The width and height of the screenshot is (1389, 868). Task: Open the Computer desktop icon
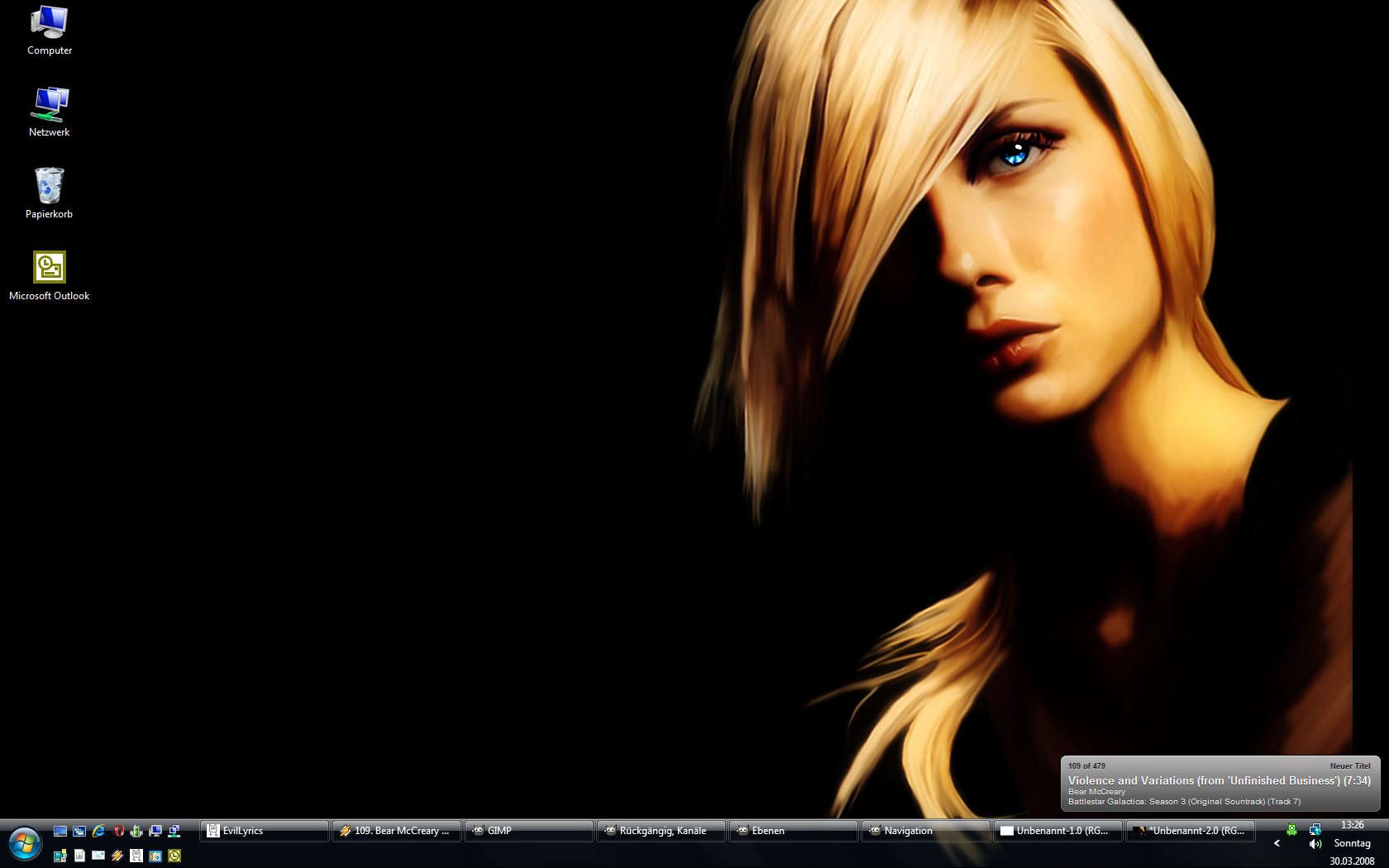(x=49, y=31)
